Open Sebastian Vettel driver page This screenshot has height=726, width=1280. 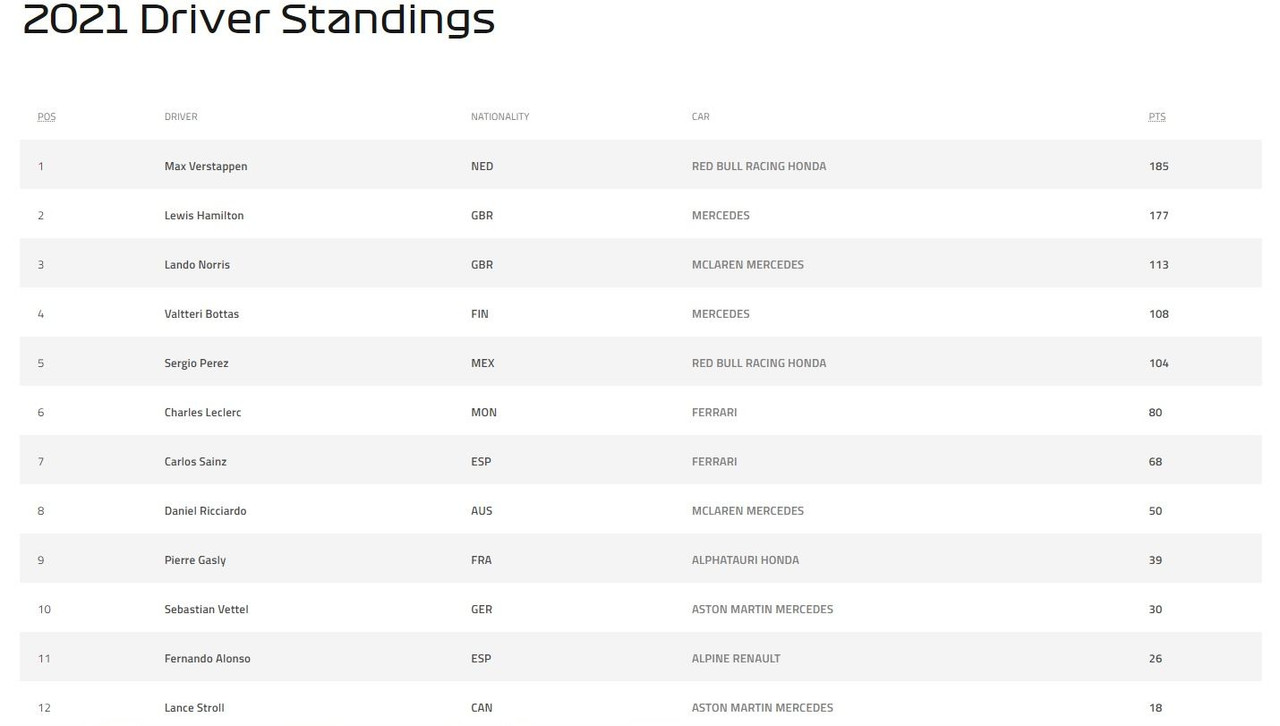[x=206, y=609]
